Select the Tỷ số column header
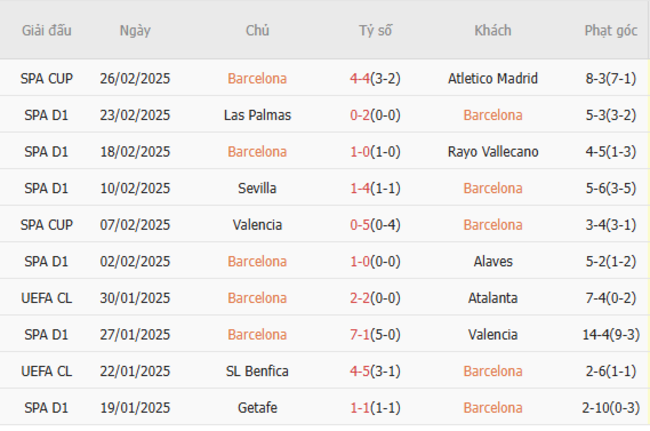 coord(375,31)
